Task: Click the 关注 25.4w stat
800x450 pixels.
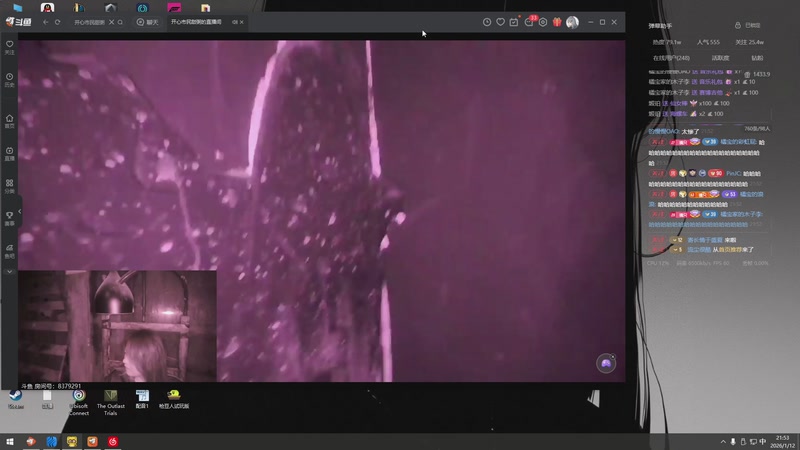Action: 749,42
